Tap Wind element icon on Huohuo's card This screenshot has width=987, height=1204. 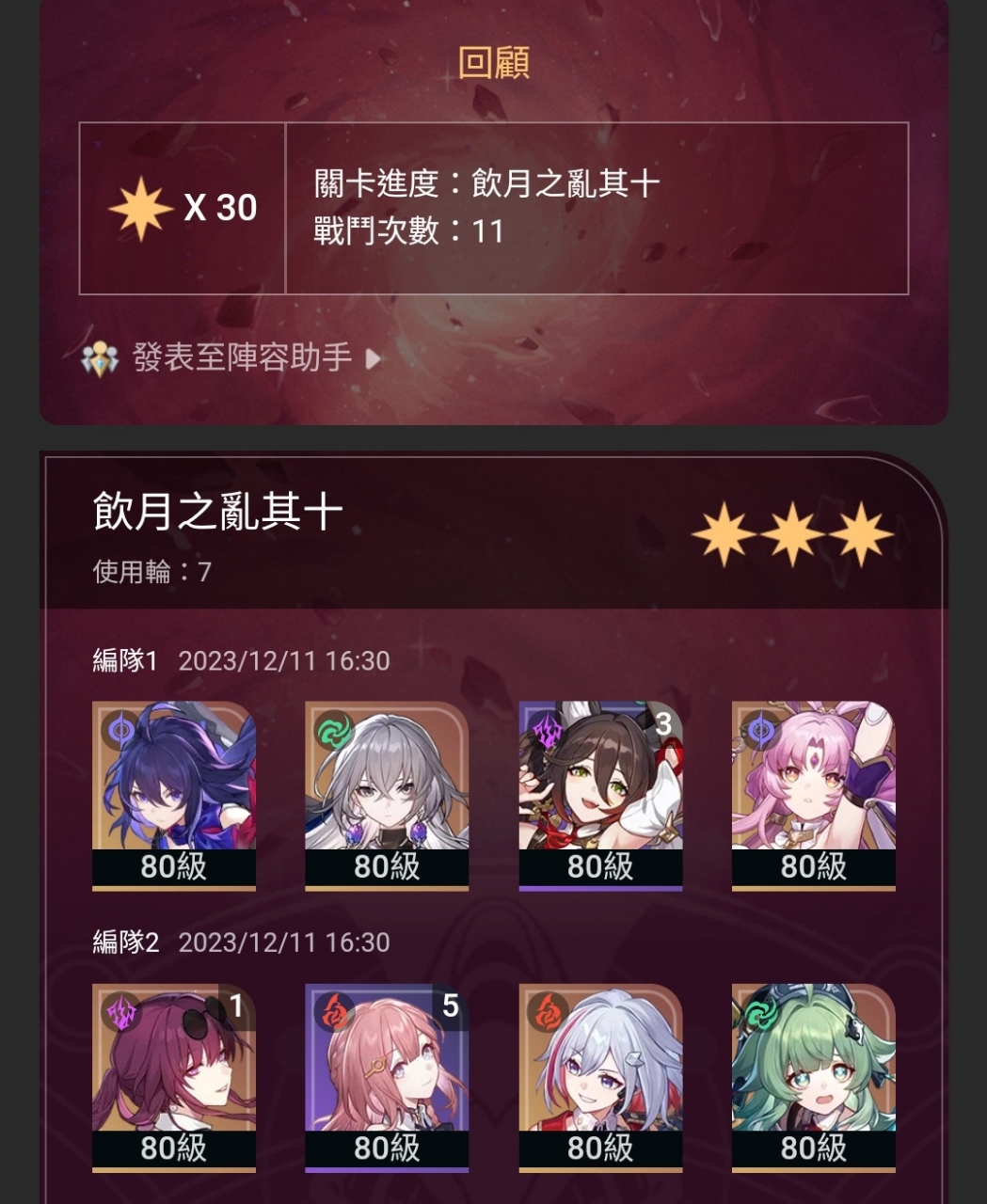pyautogui.click(x=762, y=1012)
